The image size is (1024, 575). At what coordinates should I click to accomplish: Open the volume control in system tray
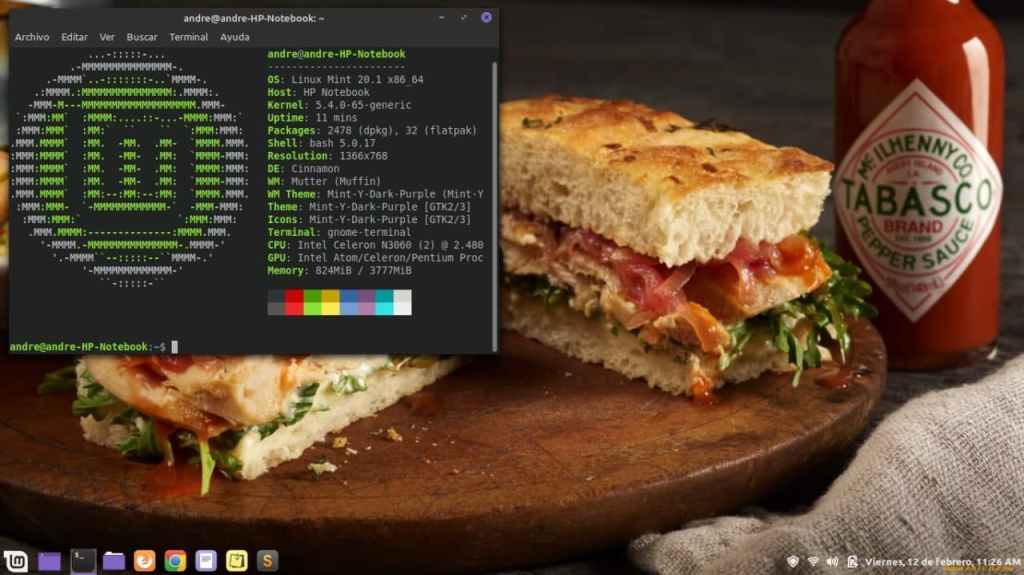click(832, 562)
